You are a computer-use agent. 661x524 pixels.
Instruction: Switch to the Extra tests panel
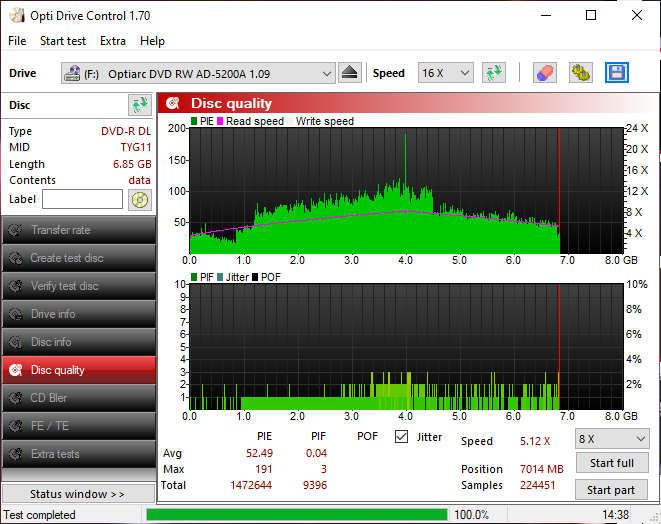tap(79, 454)
